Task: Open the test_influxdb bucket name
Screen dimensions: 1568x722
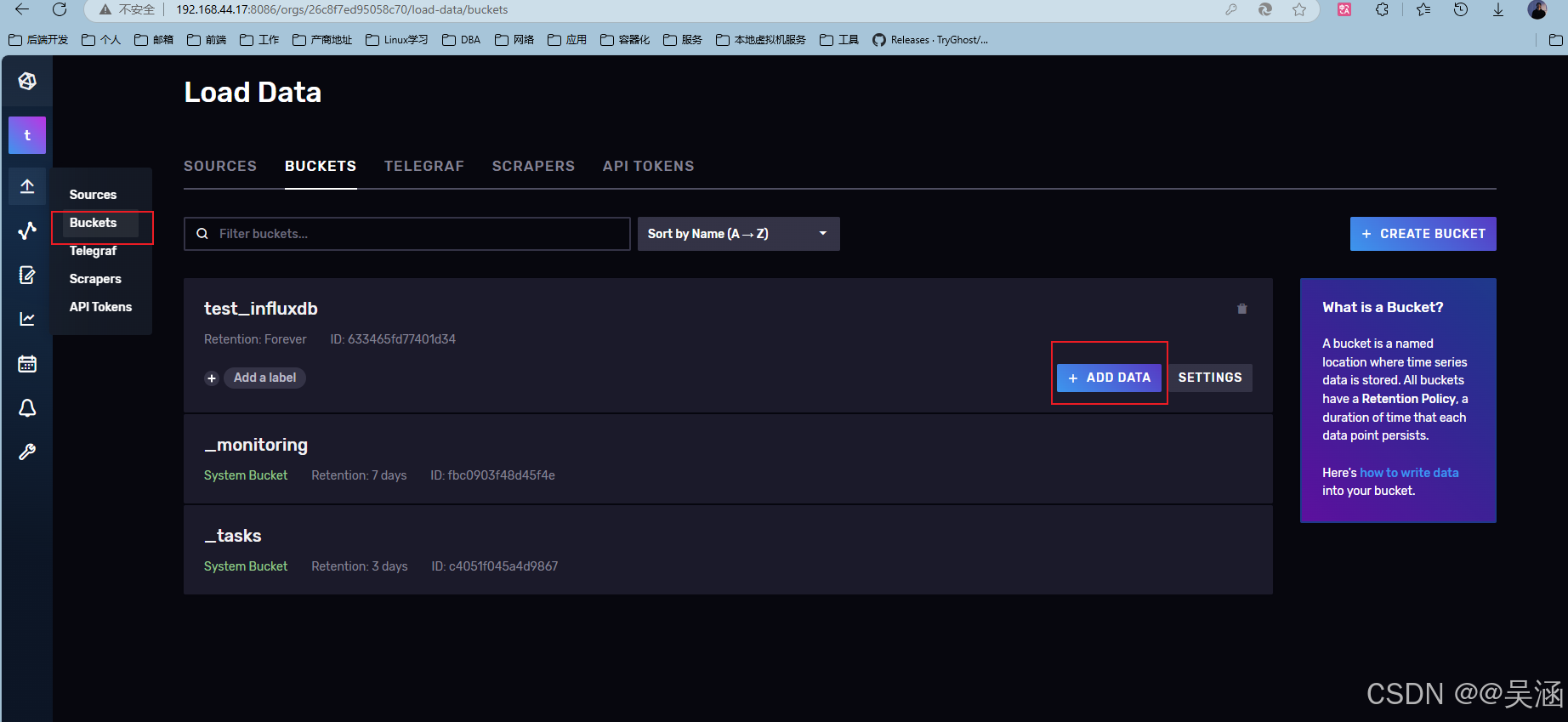Action: click(x=261, y=309)
